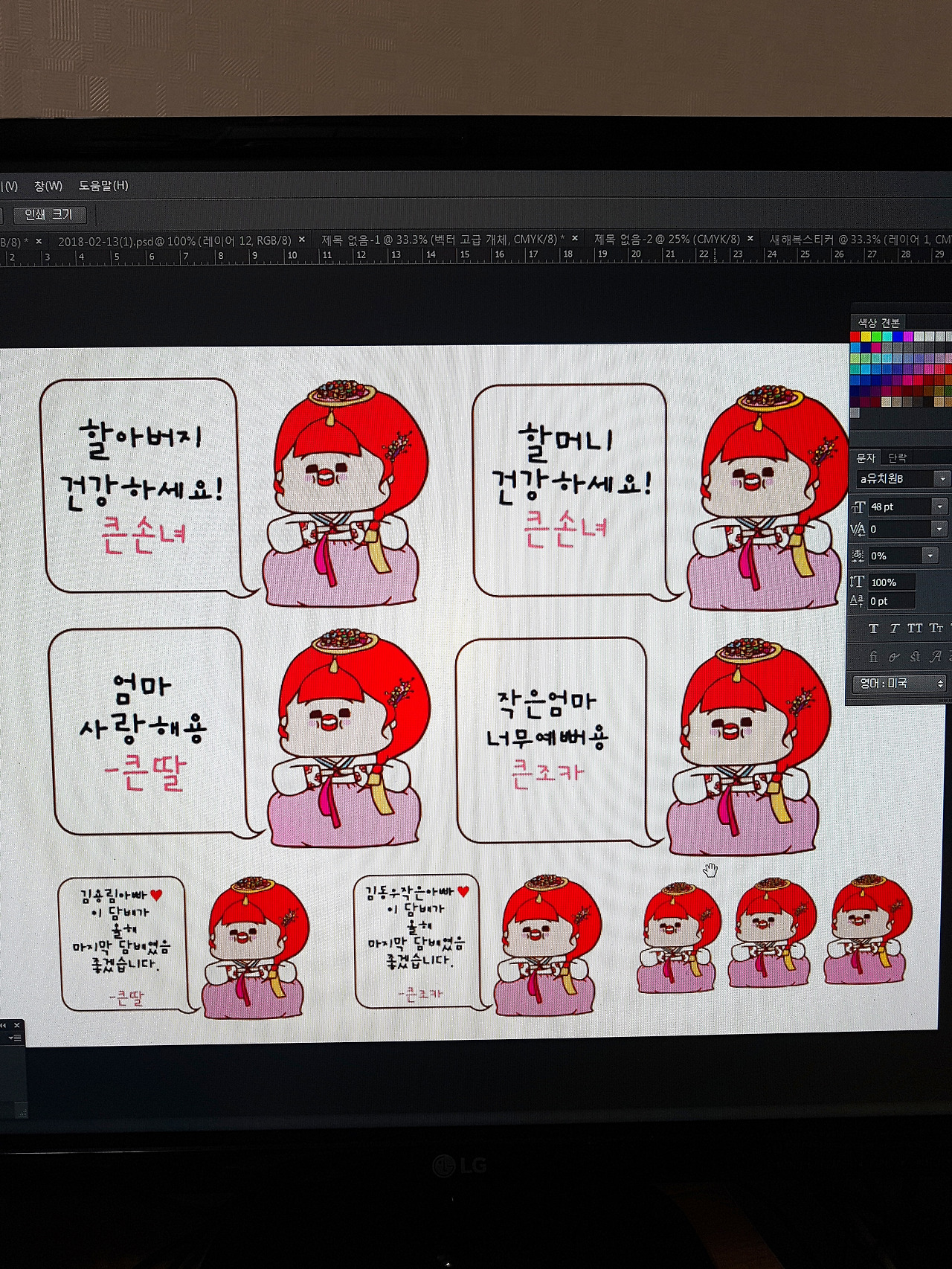Click the 할아버지 건강하세요! text on canvas

point(141,466)
